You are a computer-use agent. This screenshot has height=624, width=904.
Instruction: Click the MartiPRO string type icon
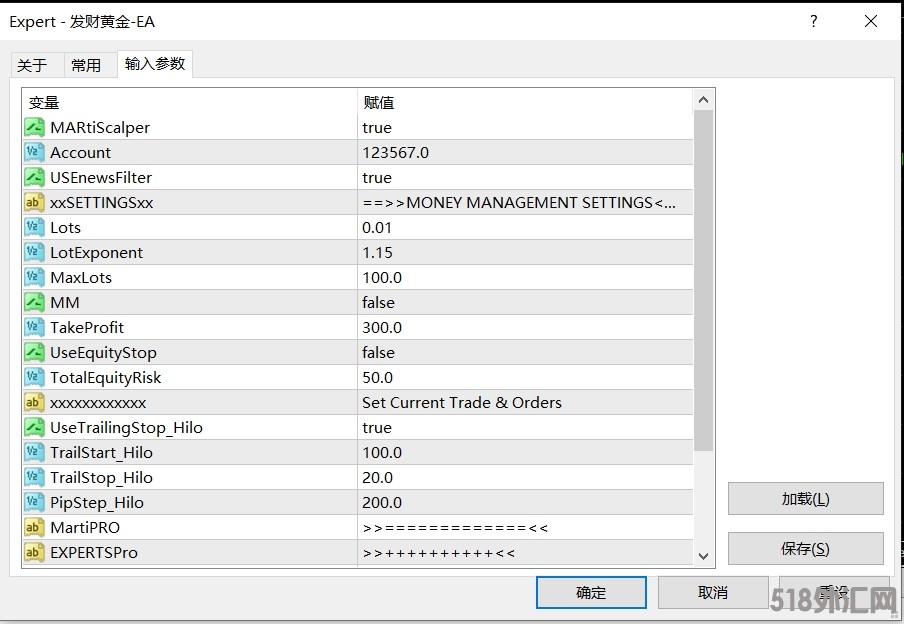34,527
